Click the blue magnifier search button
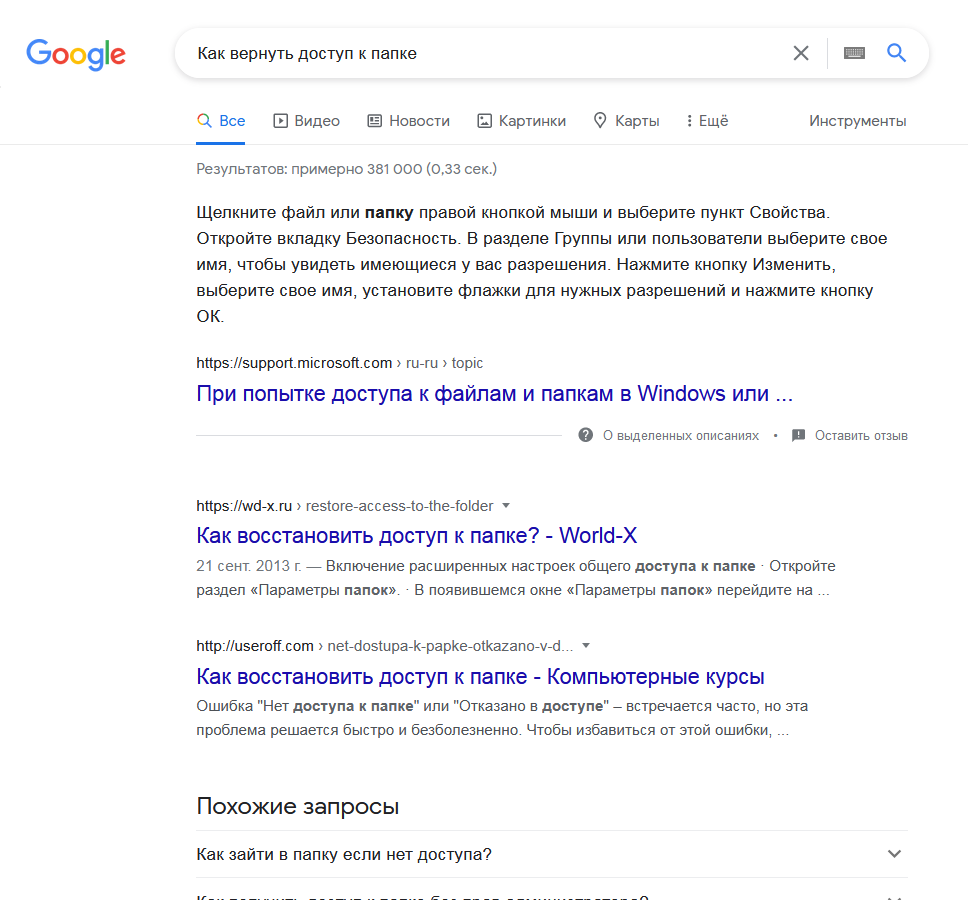The width and height of the screenshot is (968, 900). click(x=896, y=54)
